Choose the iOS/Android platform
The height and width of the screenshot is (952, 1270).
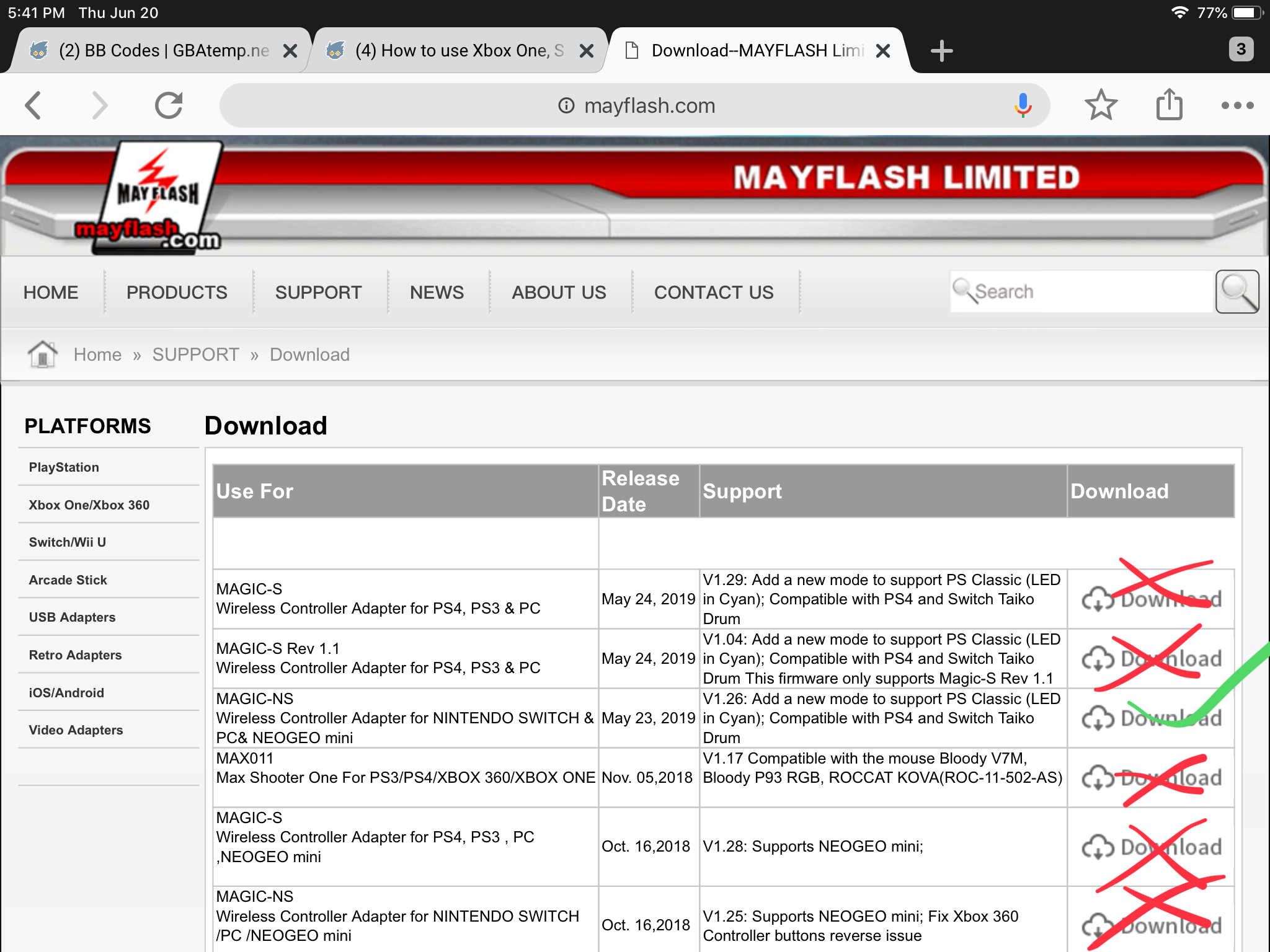pos(66,693)
